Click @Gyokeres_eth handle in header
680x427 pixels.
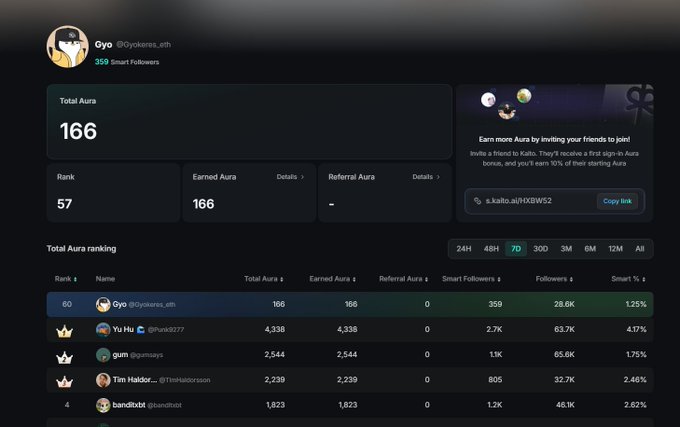[144, 45]
